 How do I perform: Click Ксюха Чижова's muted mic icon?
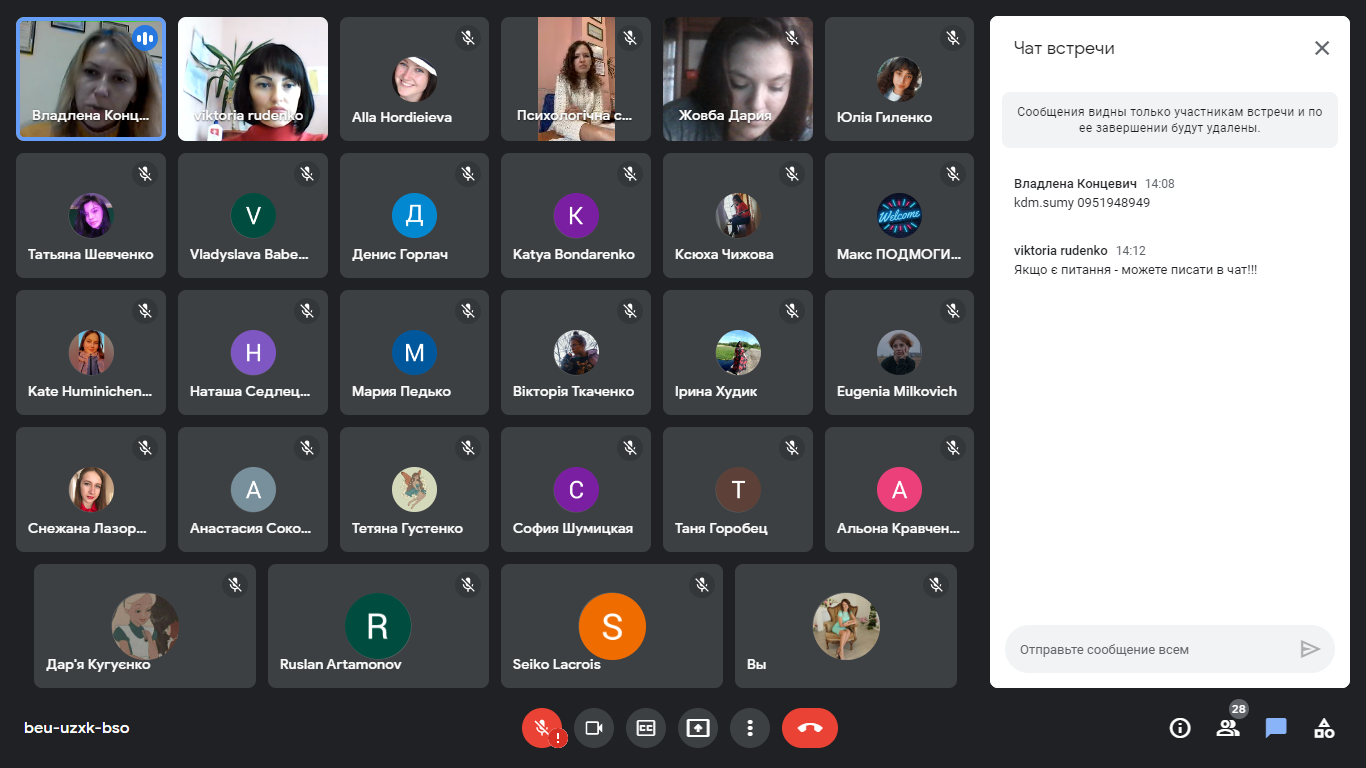point(792,174)
